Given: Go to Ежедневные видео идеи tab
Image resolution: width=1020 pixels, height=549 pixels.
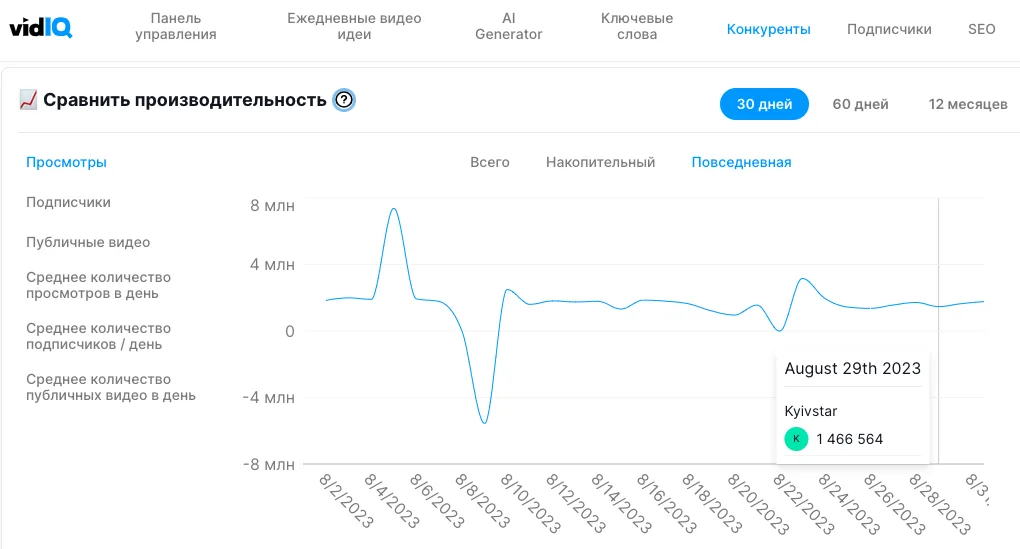Looking at the screenshot, I should [354, 27].
